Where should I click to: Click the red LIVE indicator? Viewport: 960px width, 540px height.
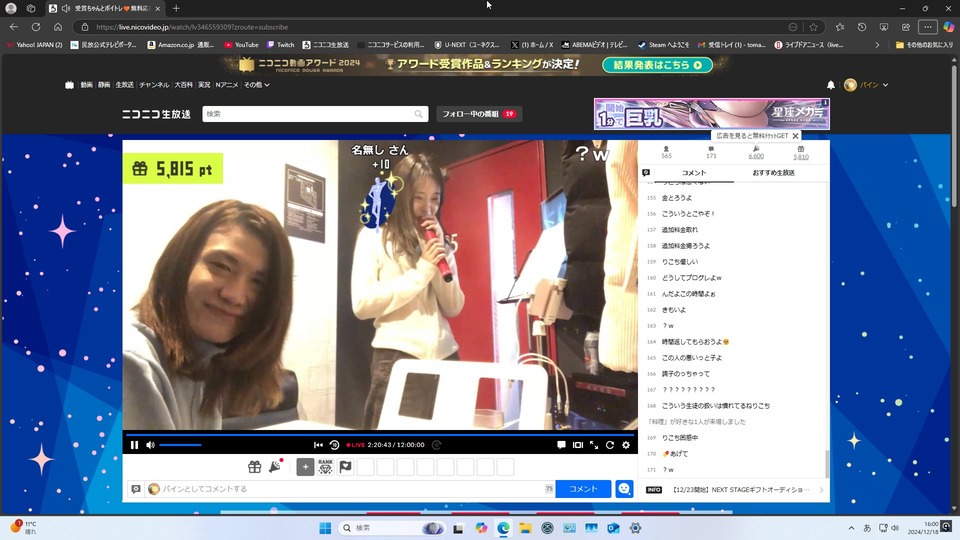[x=356, y=445]
